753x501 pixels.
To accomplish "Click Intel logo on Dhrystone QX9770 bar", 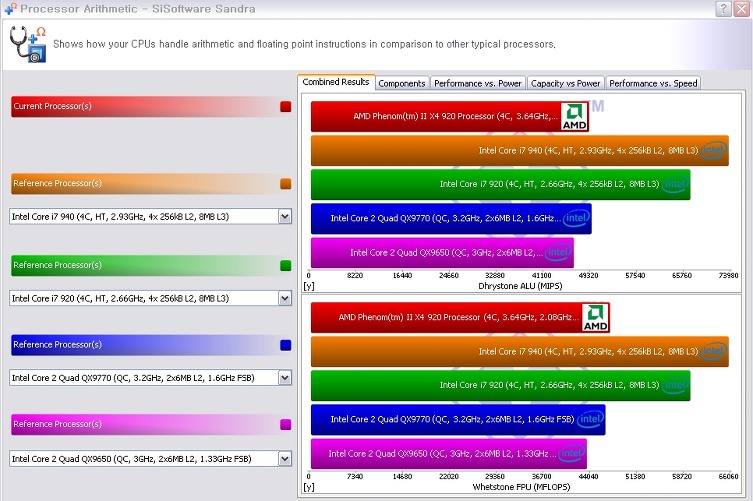I will 576,218.
